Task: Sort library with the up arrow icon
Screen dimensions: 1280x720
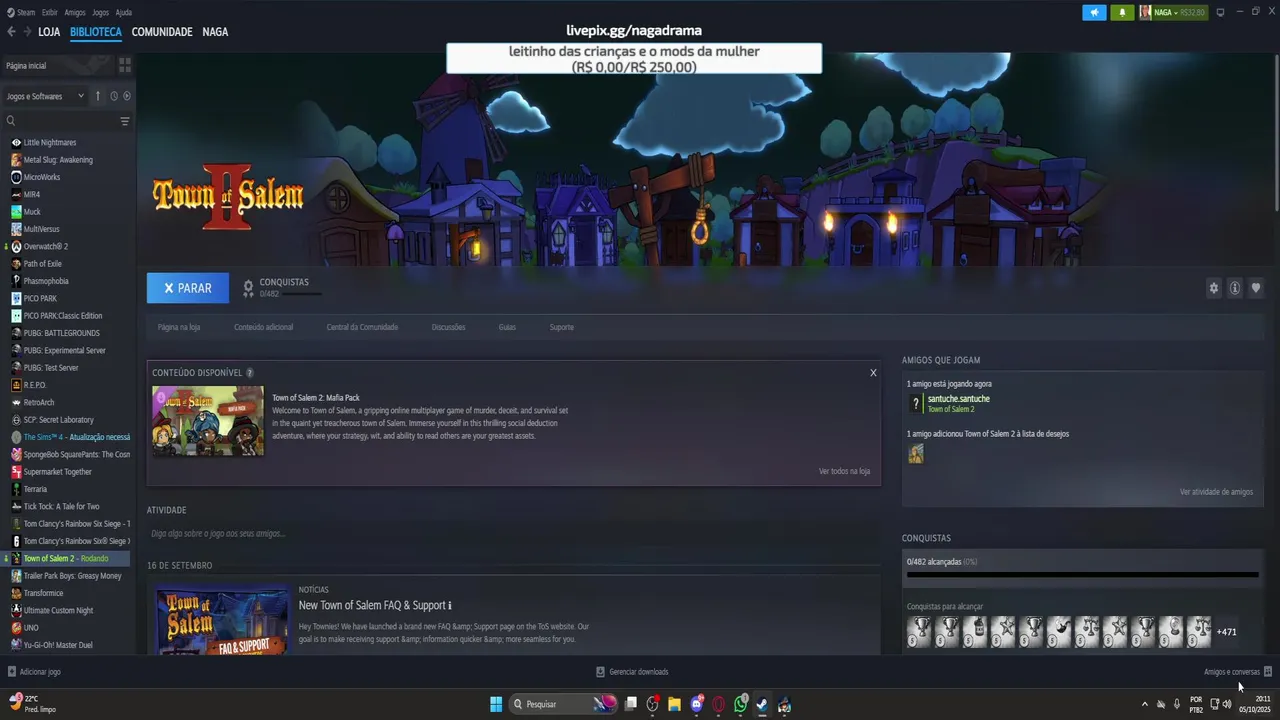Action: (98, 96)
